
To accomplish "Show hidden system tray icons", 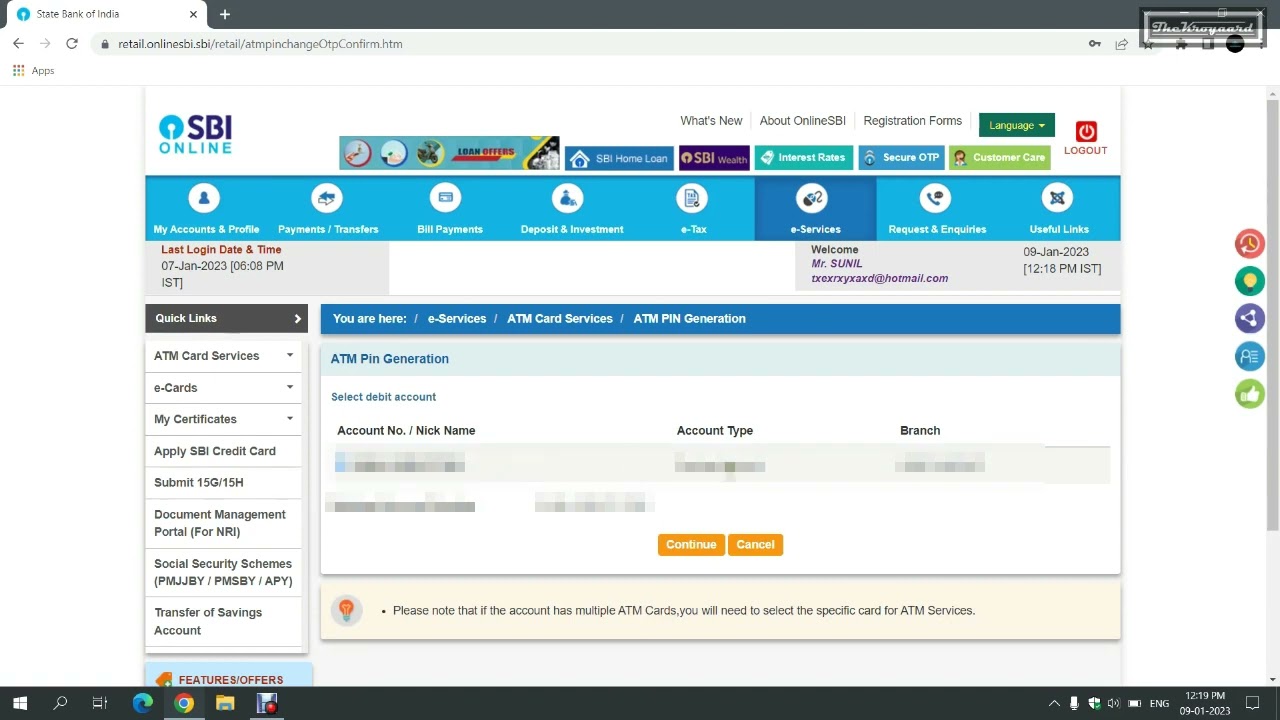I will 1053,704.
